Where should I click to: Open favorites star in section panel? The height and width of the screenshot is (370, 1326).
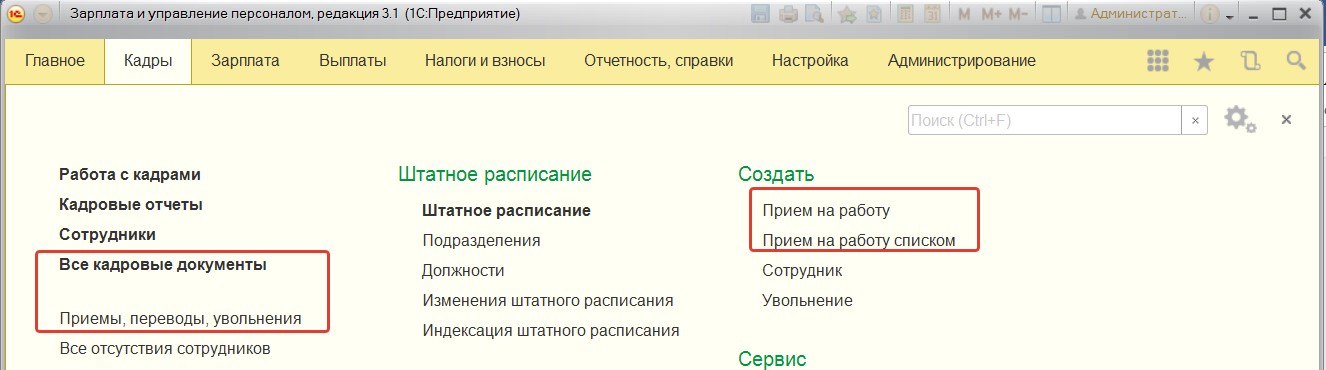pyautogui.click(x=1204, y=61)
